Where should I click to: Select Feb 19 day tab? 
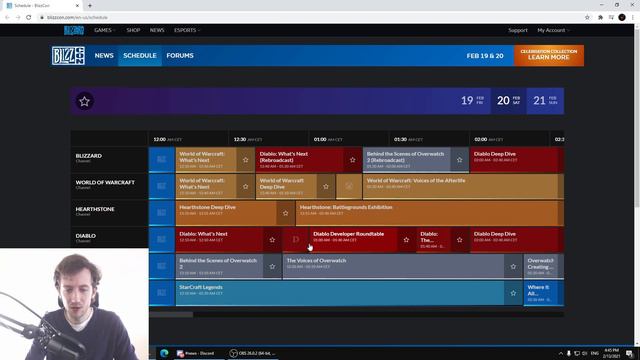[x=472, y=100]
